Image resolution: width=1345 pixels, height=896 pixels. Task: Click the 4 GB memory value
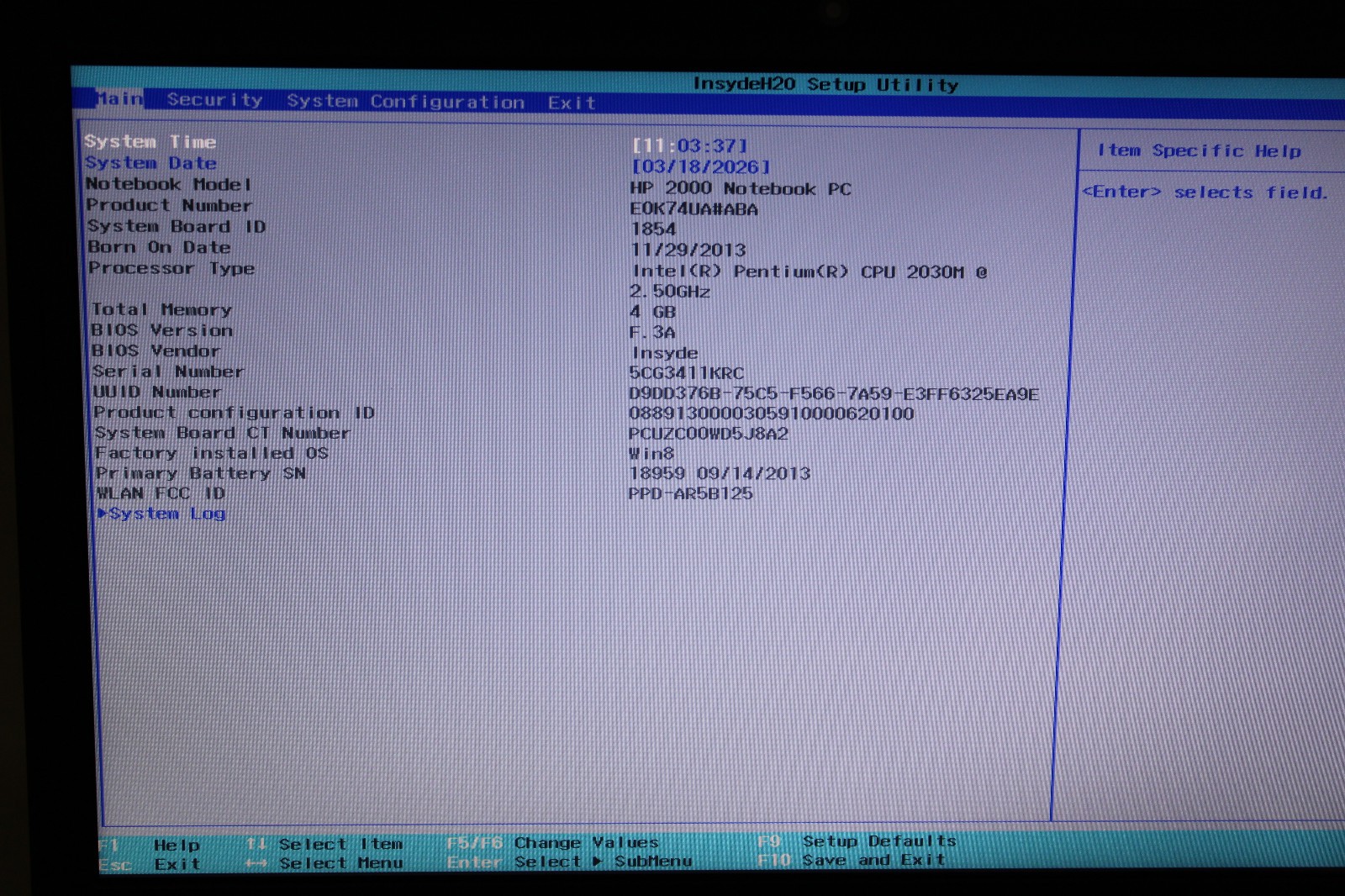(652, 312)
